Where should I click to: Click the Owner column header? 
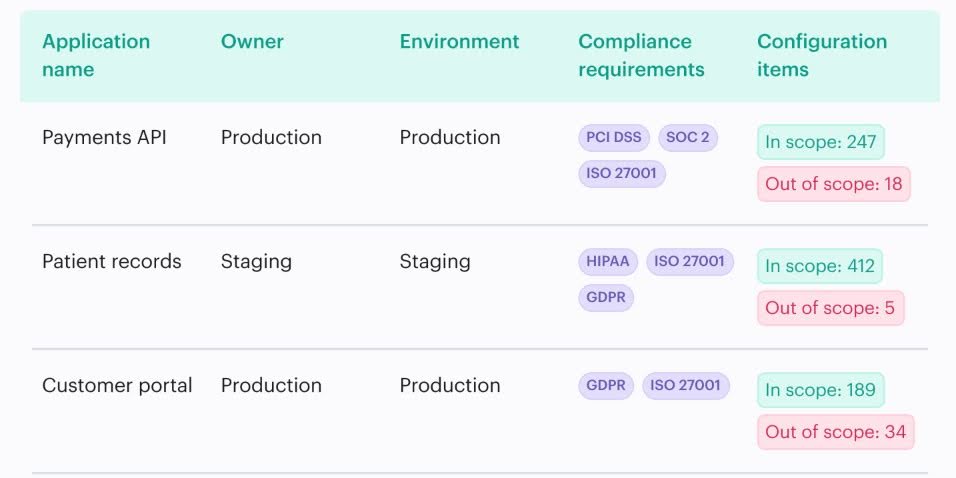252,41
